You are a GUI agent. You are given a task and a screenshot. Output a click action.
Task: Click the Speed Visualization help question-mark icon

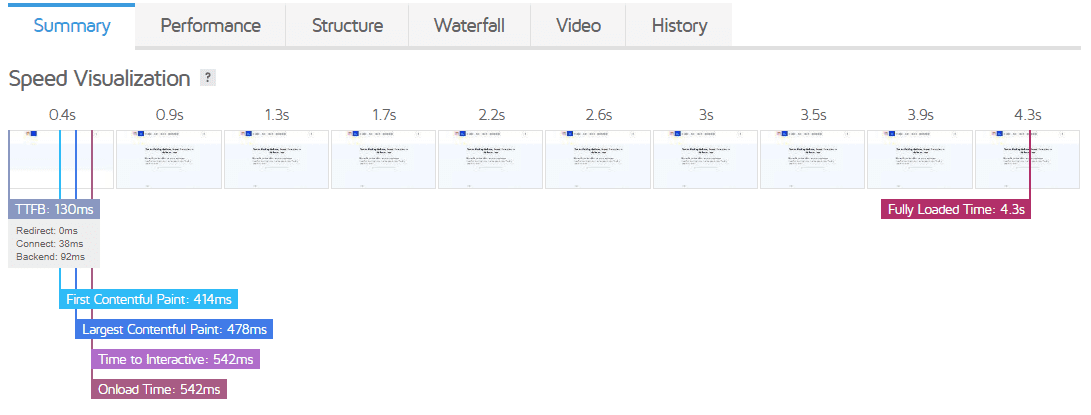coord(207,78)
